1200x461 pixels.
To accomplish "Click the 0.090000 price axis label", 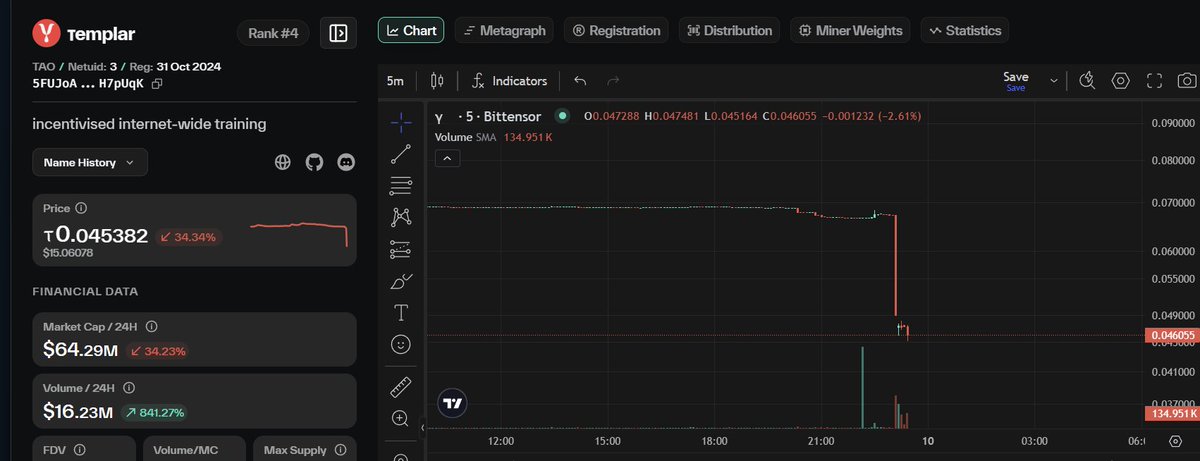I will click(1171, 123).
